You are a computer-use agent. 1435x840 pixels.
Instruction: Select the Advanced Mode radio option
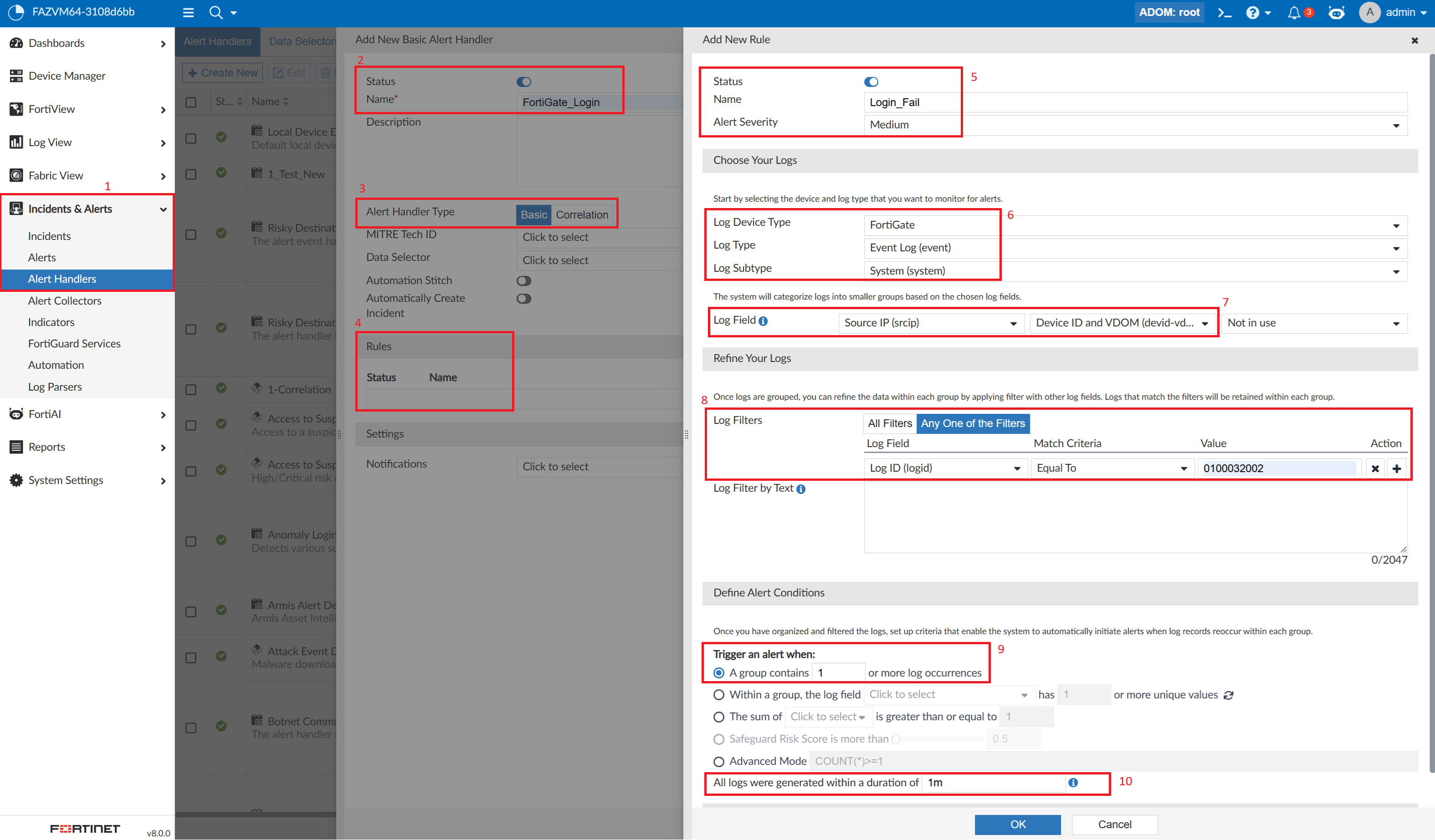[719, 761]
